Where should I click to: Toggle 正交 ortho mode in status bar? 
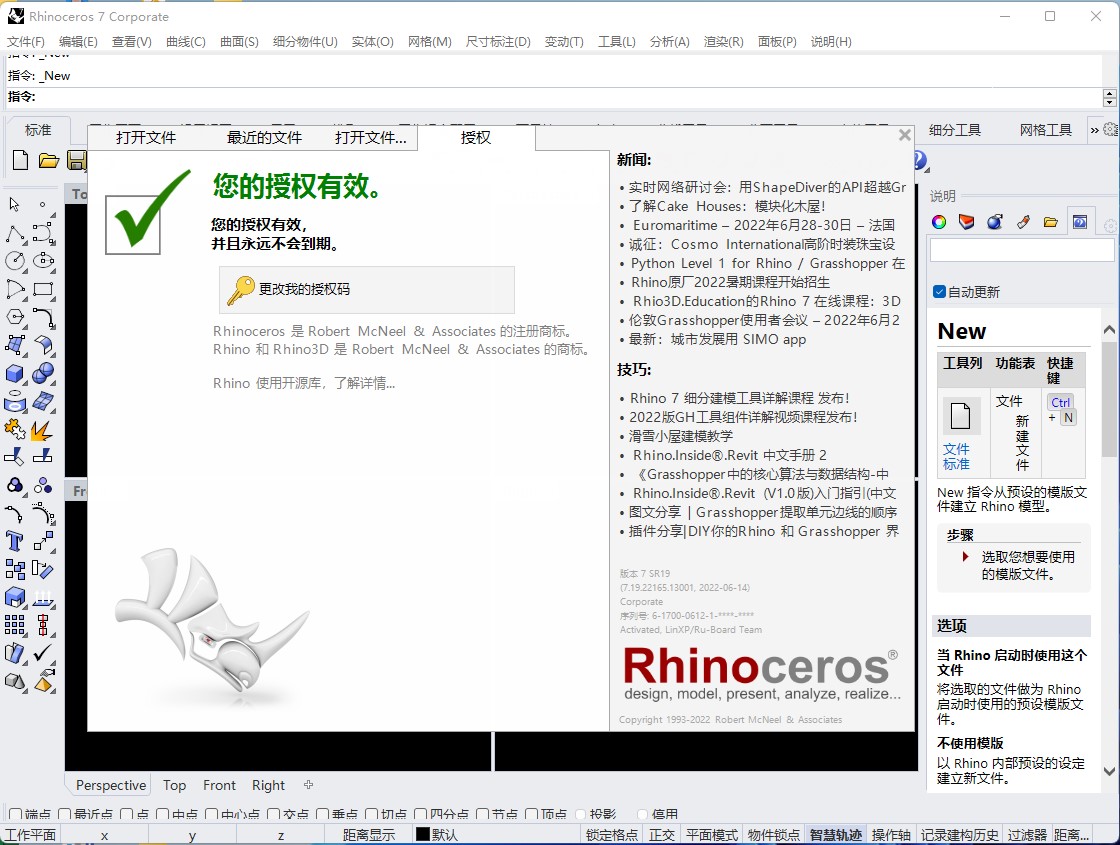pyautogui.click(x=661, y=835)
